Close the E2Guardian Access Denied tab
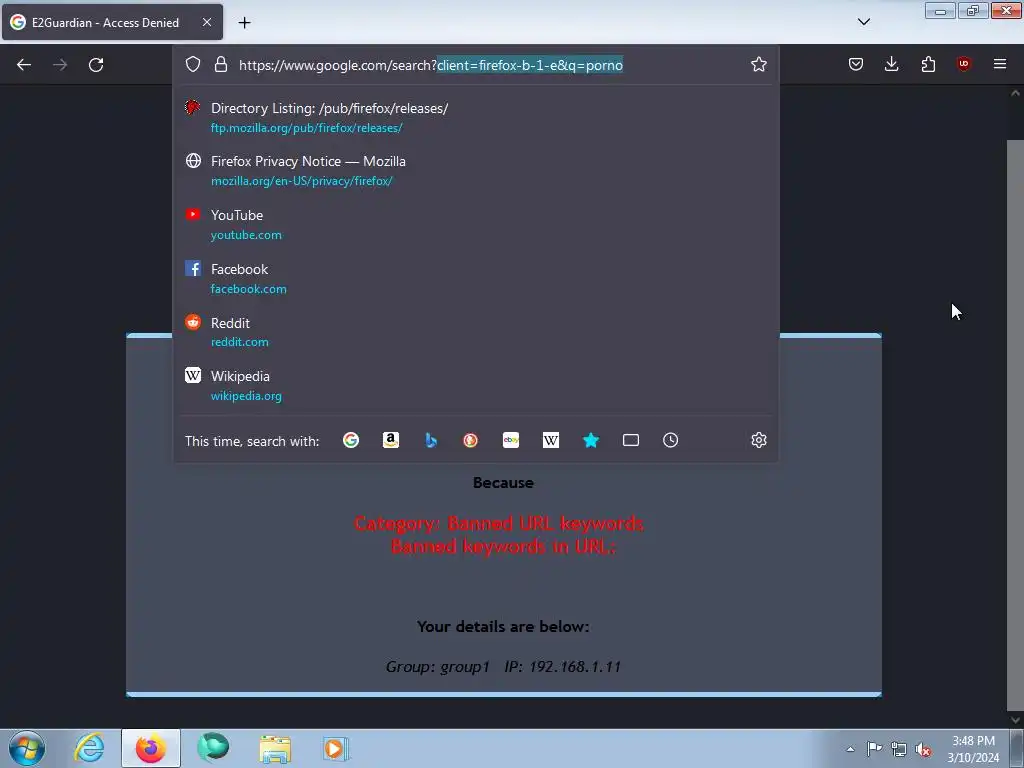This screenshot has width=1024, height=768. pyautogui.click(x=206, y=22)
